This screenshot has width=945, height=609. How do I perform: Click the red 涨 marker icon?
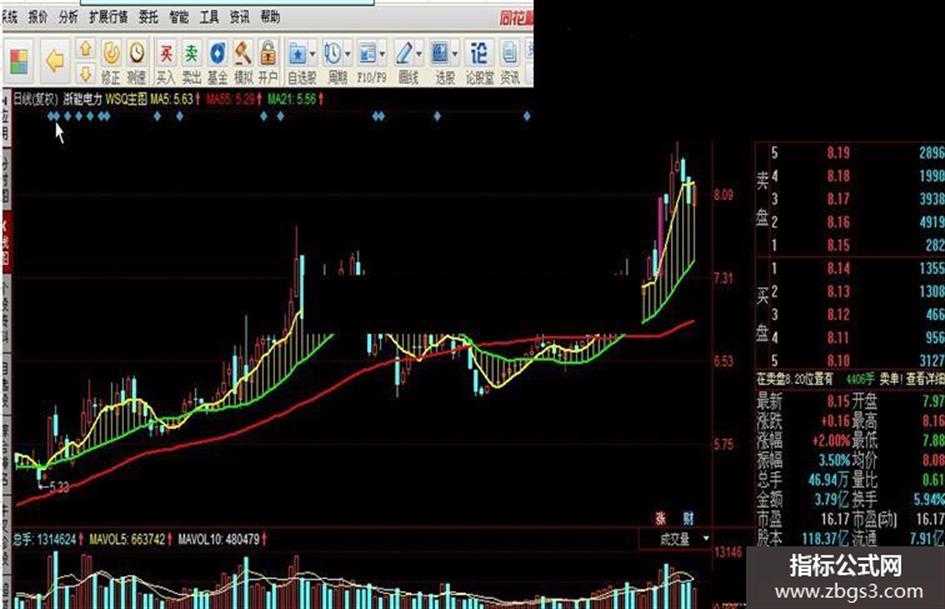[x=661, y=518]
